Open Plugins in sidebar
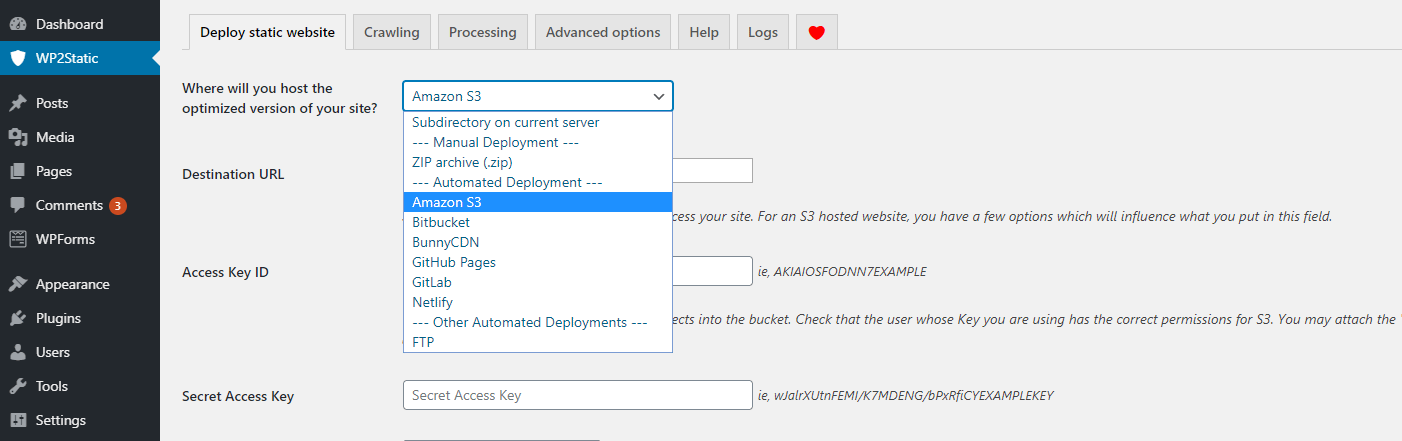Screen dimensions: 1402x441 80,318
